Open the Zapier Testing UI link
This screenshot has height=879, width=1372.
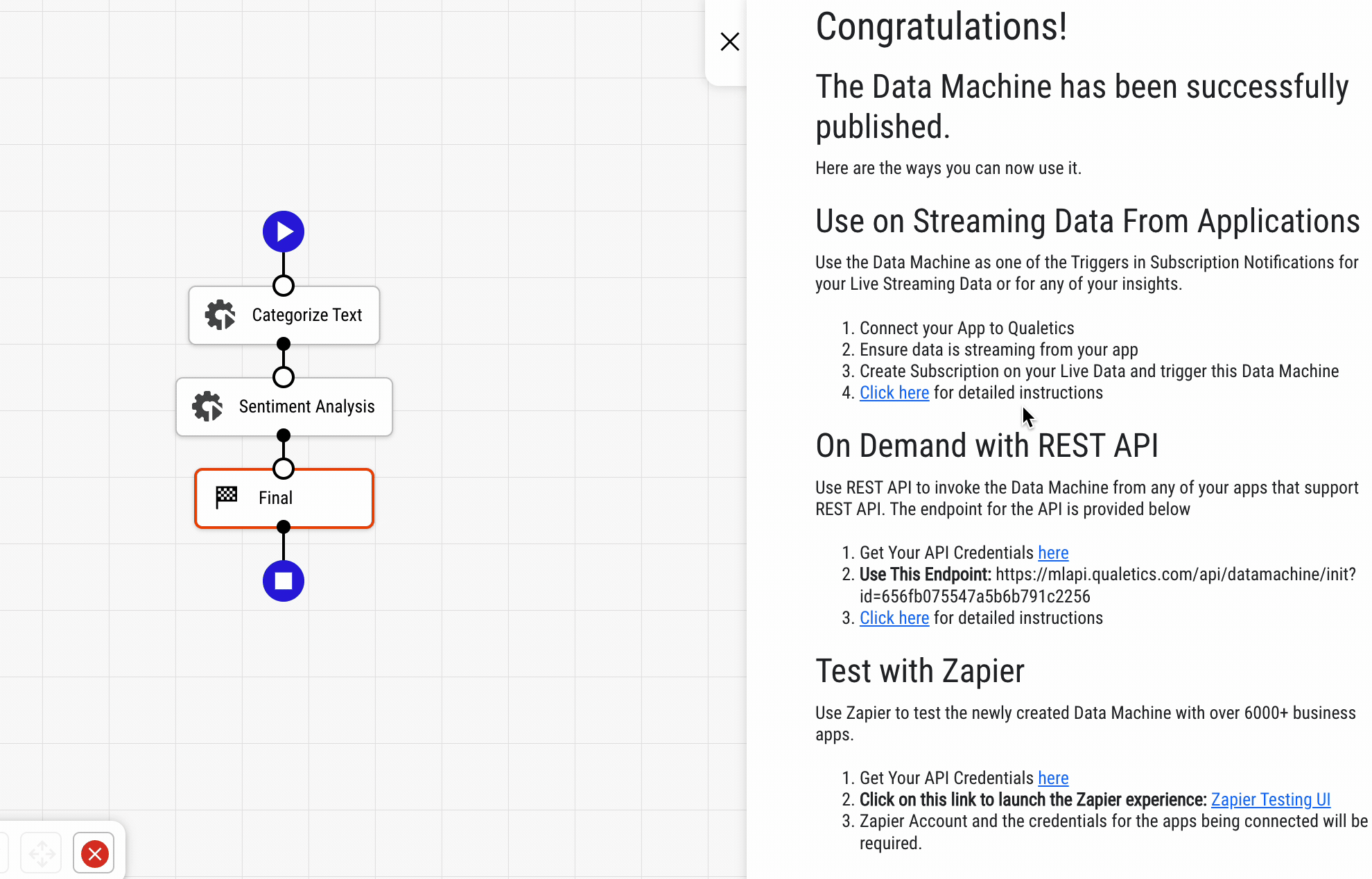[1270, 799]
